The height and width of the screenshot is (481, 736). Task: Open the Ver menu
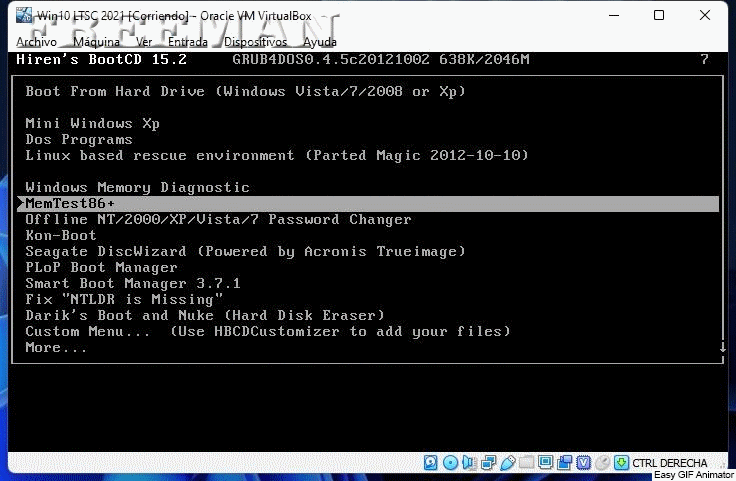pyautogui.click(x=144, y=42)
